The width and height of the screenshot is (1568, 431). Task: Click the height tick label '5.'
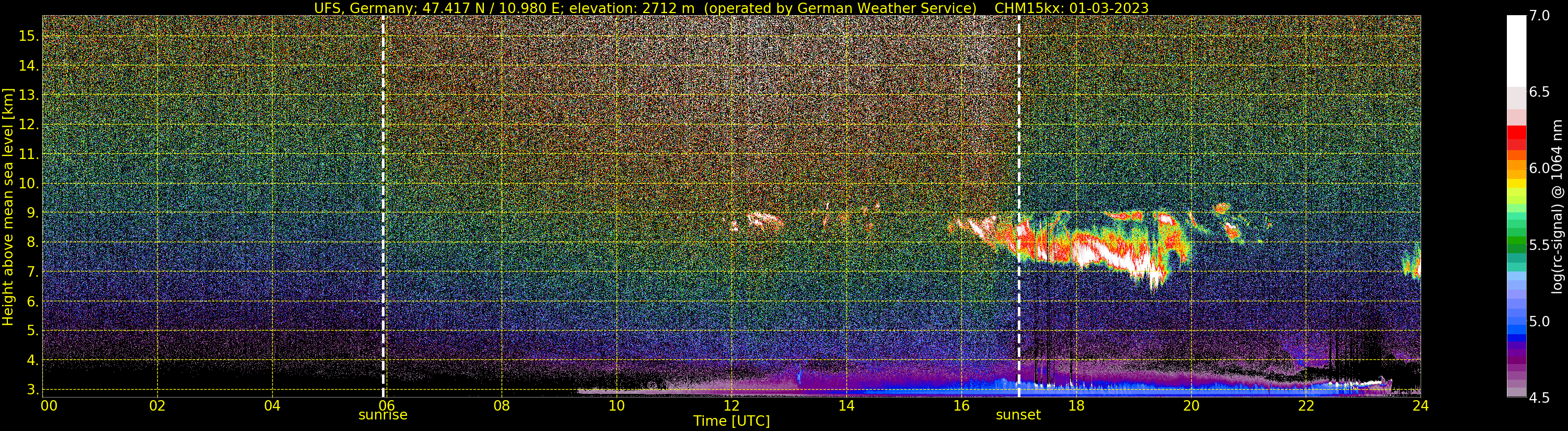point(32,331)
